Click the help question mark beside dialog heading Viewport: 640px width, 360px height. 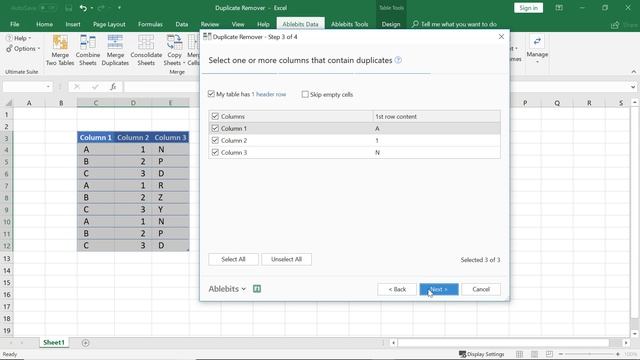(x=398, y=60)
